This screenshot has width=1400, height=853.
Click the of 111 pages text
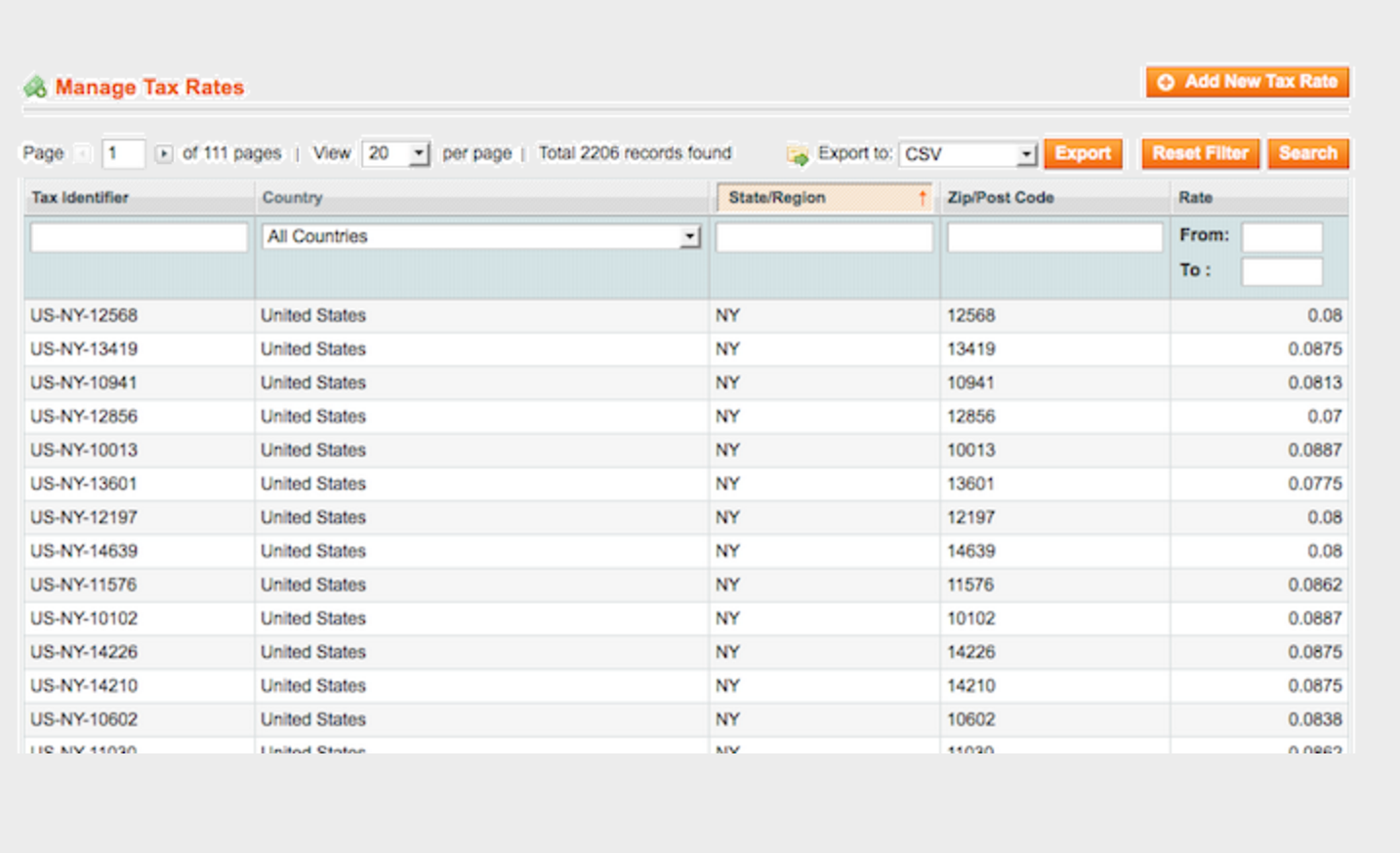pos(231,153)
